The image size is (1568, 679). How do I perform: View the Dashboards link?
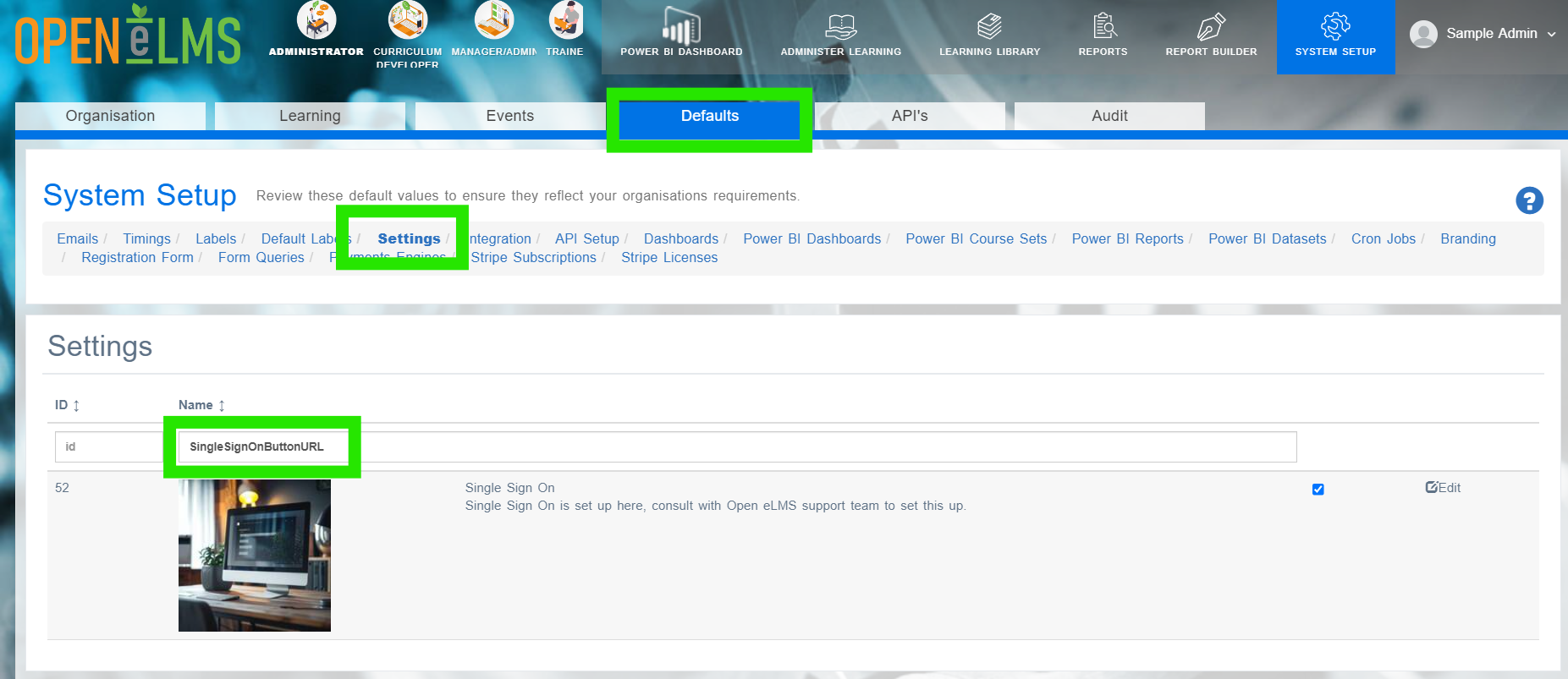pos(681,238)
